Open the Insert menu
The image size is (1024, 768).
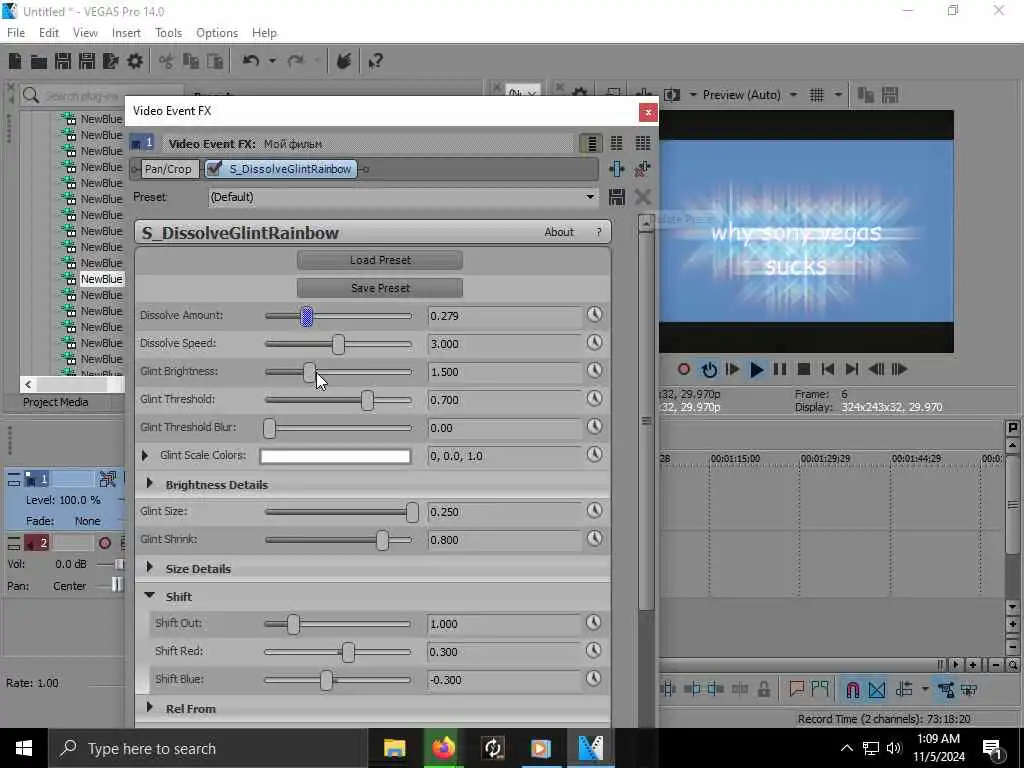126,33
